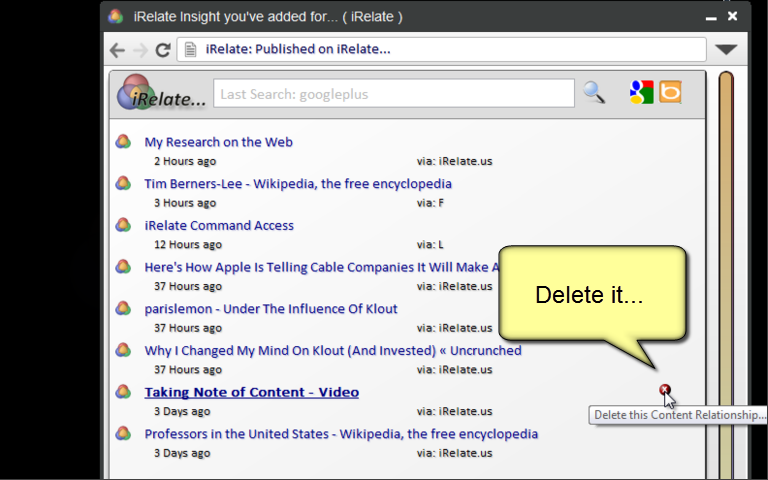The image size is (768, 480).
Task: Click '3 Days ago' under Professors in the United States
Action: pos(182,453)
